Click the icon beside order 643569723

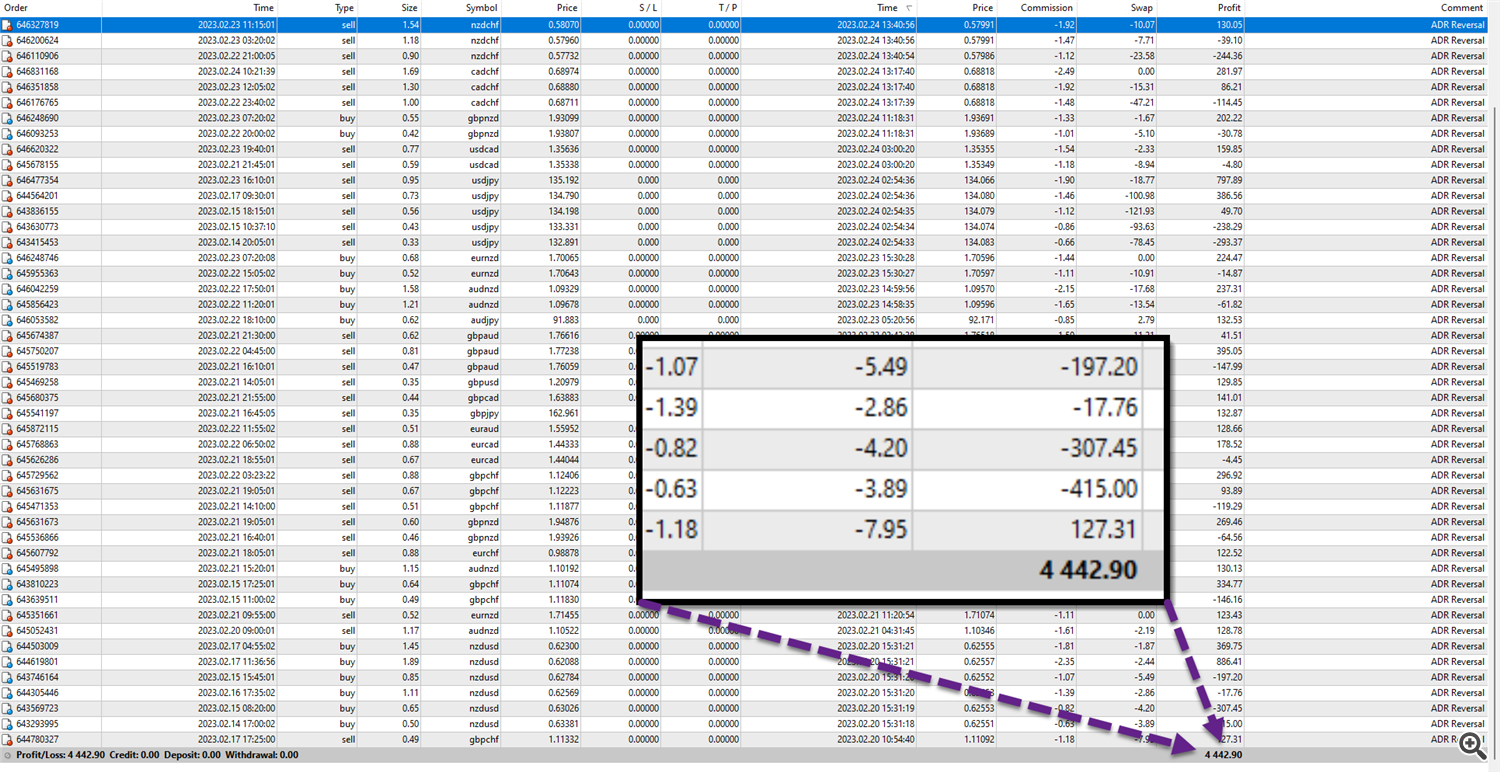8,708
